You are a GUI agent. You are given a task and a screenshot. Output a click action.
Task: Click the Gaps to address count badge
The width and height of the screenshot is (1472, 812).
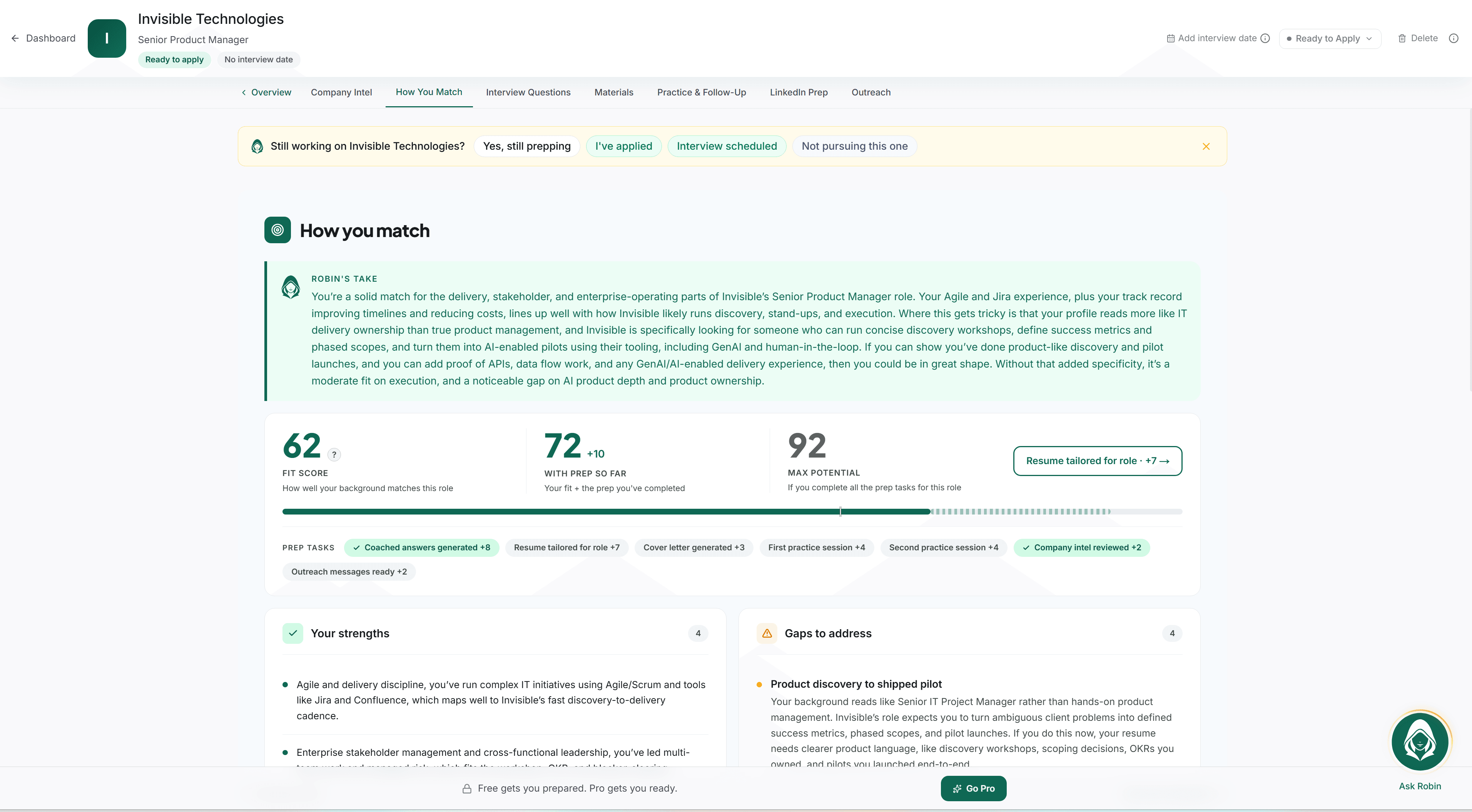pyautogui.click(x=1172, y=633)
